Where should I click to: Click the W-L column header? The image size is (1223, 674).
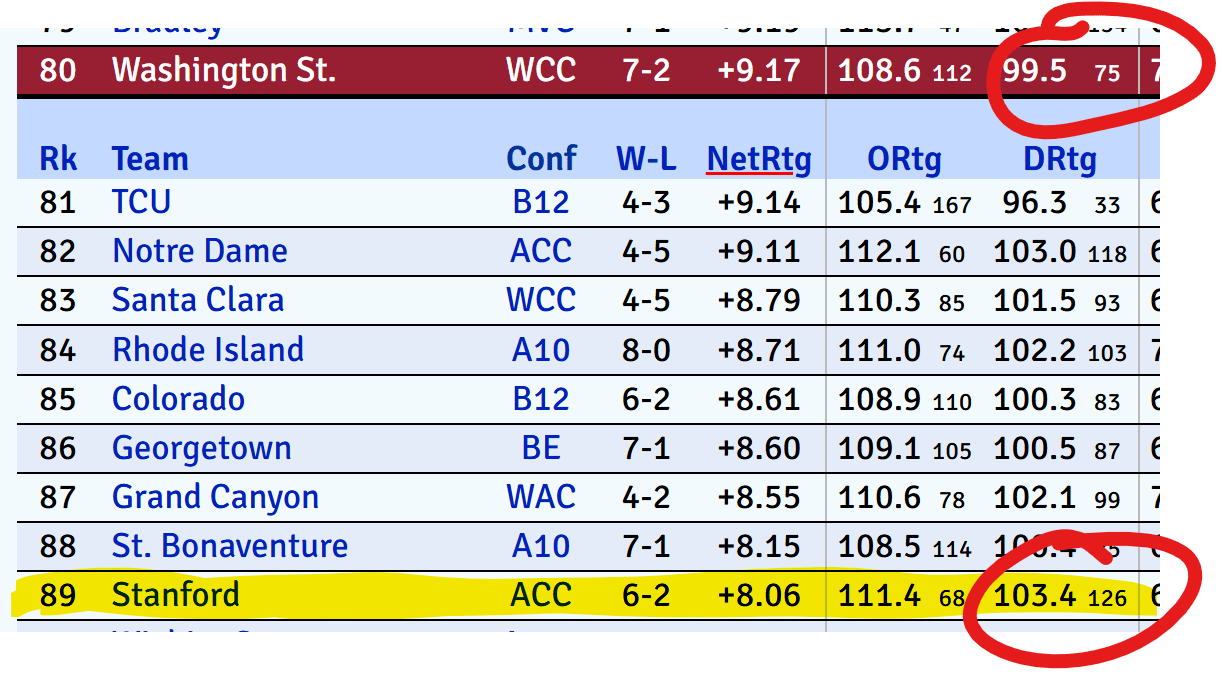point(646,159)
